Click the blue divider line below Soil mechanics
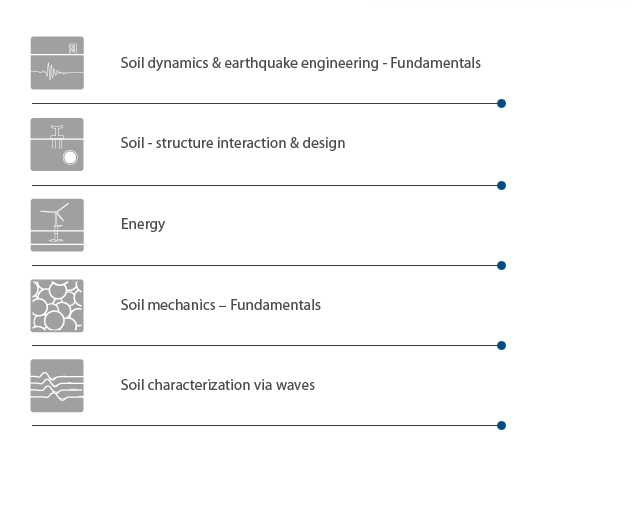639x513 pixels. click(x=265, y=346)
